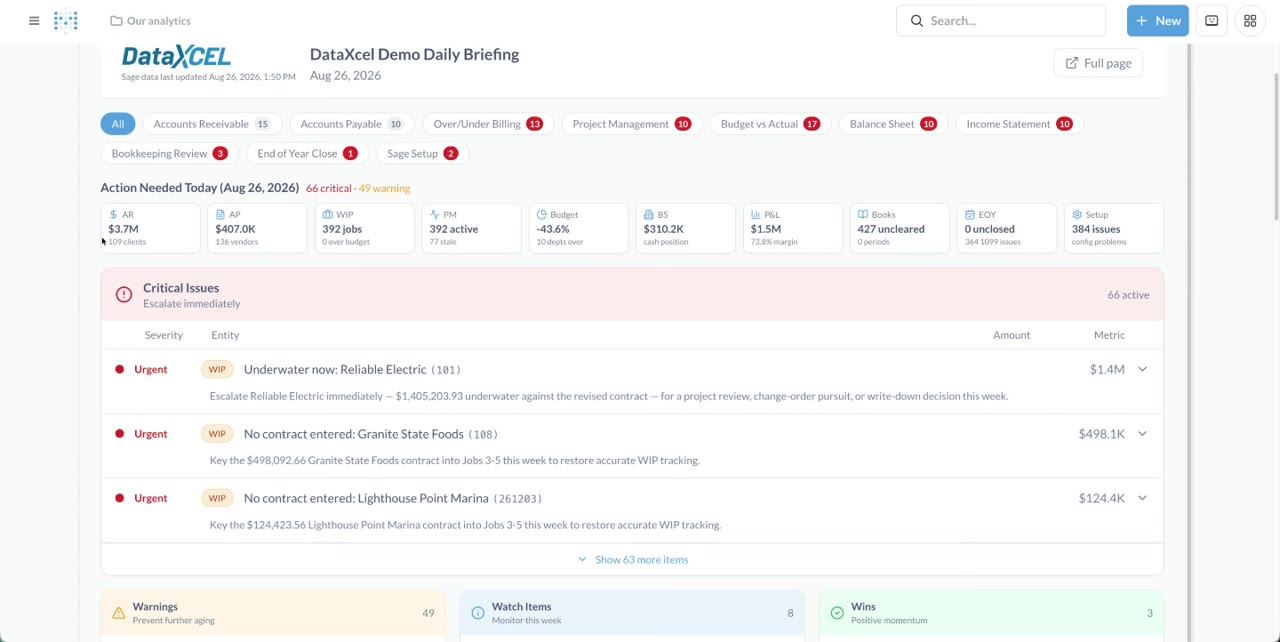Open the Full page link
Viewport: 1280px width, 642px height.
point(1098,63)
